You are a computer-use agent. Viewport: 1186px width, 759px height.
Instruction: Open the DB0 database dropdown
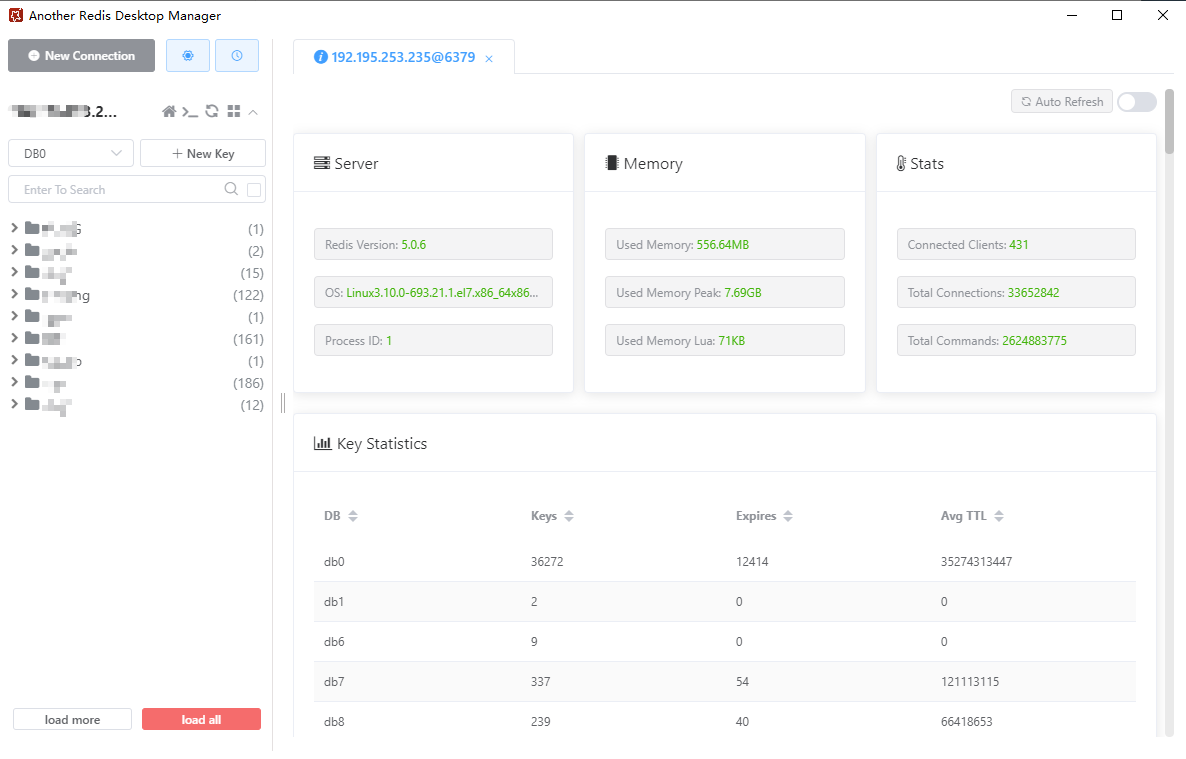point(70,153)
